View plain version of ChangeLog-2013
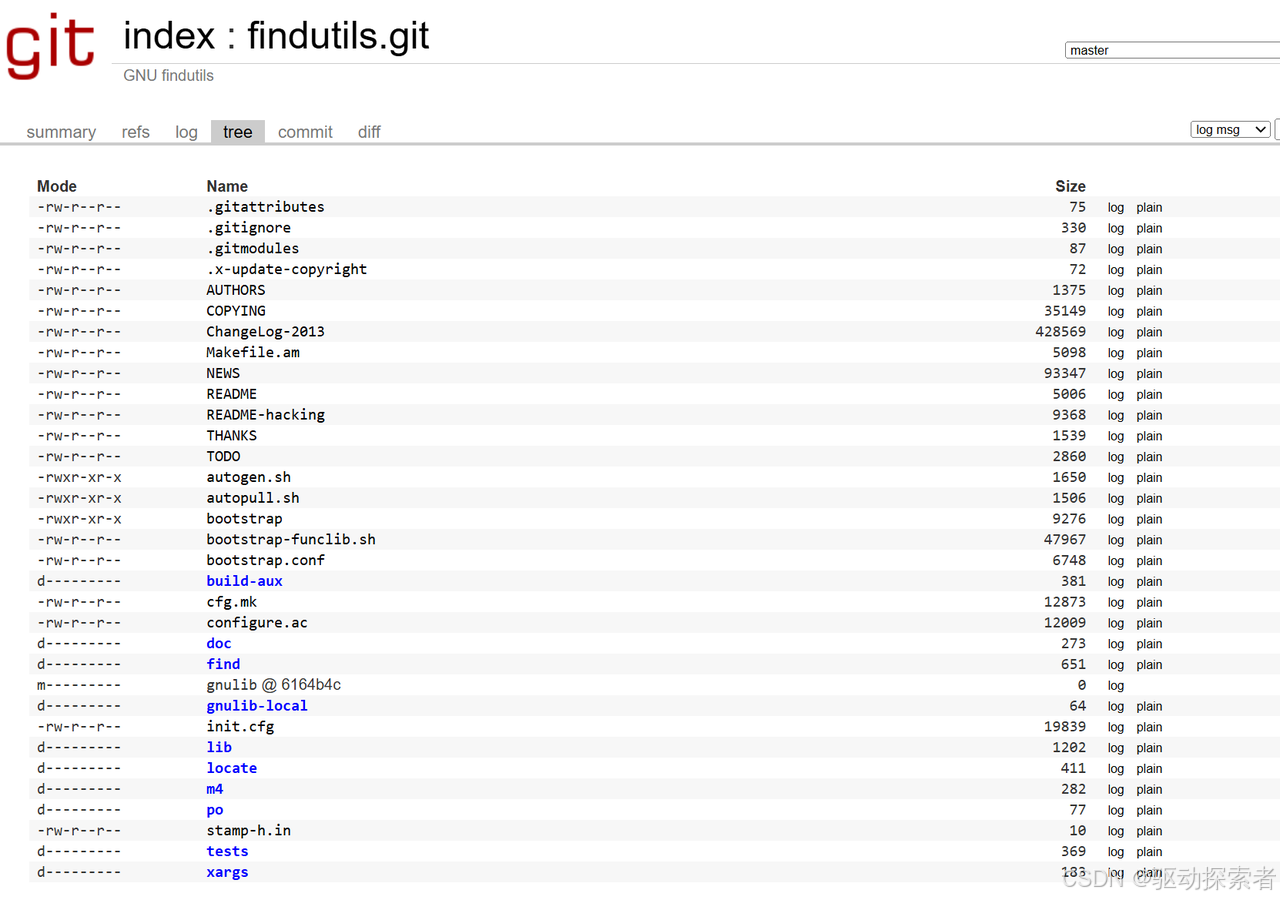This screenshot has height=900, width=1280. pos(1149,332)
